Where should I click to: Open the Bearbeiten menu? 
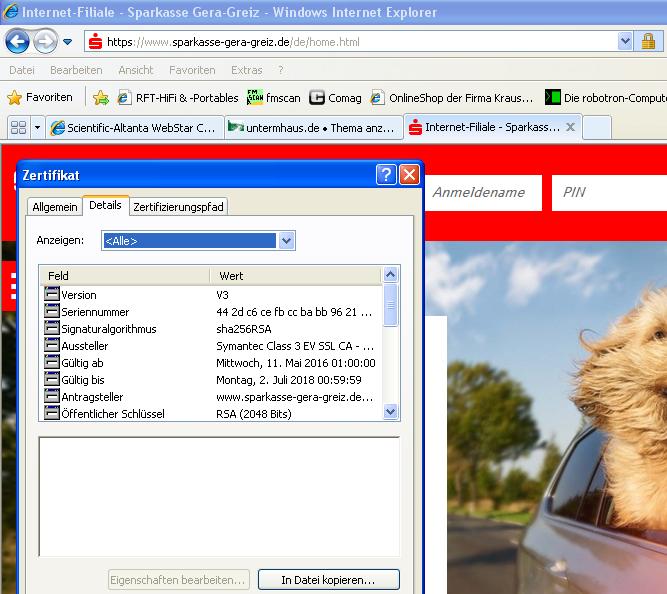click(76, 70)
